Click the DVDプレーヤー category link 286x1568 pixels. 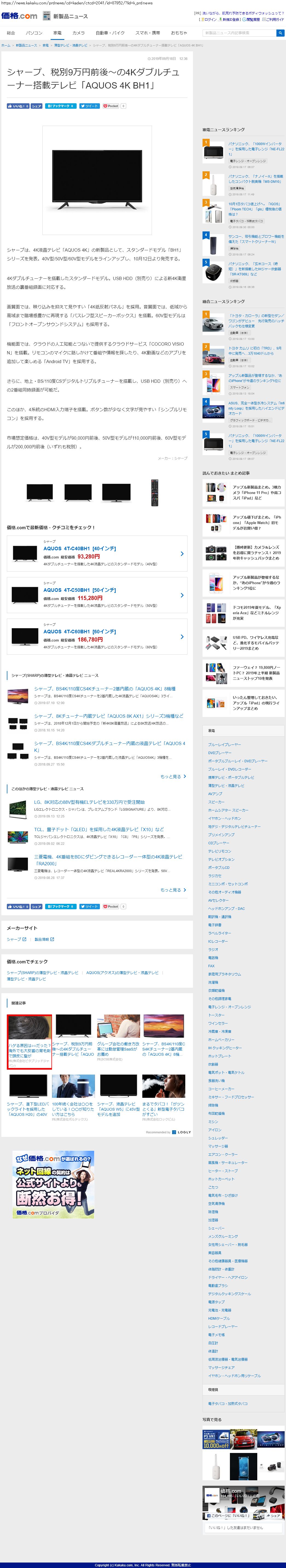tap(219, 753)
